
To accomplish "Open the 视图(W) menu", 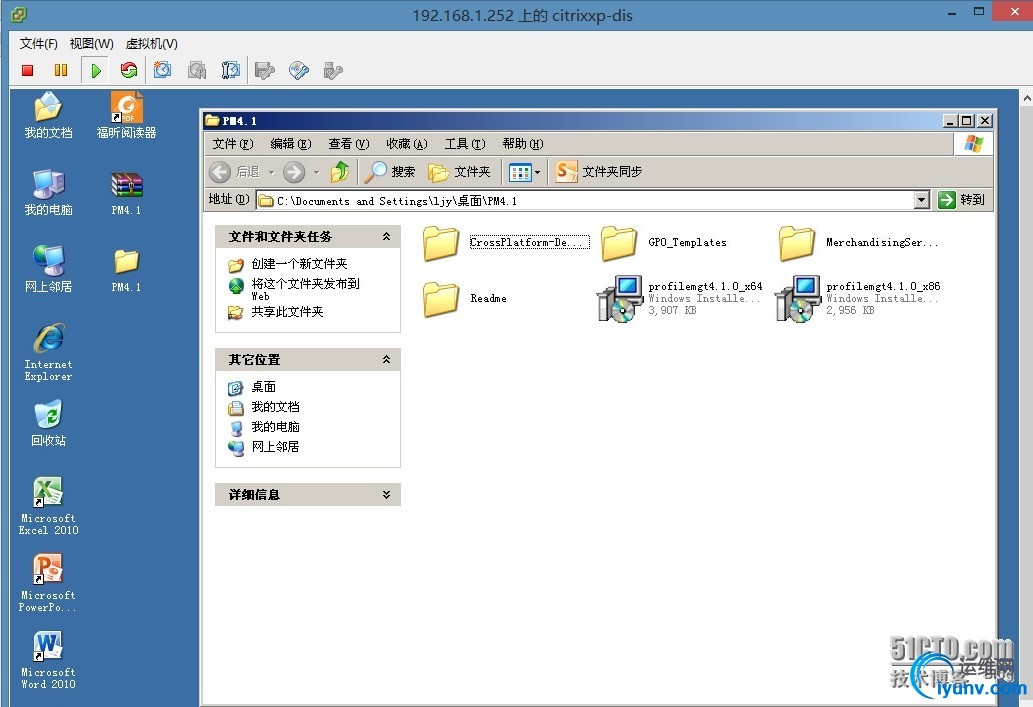I will [x=92, y=43].
